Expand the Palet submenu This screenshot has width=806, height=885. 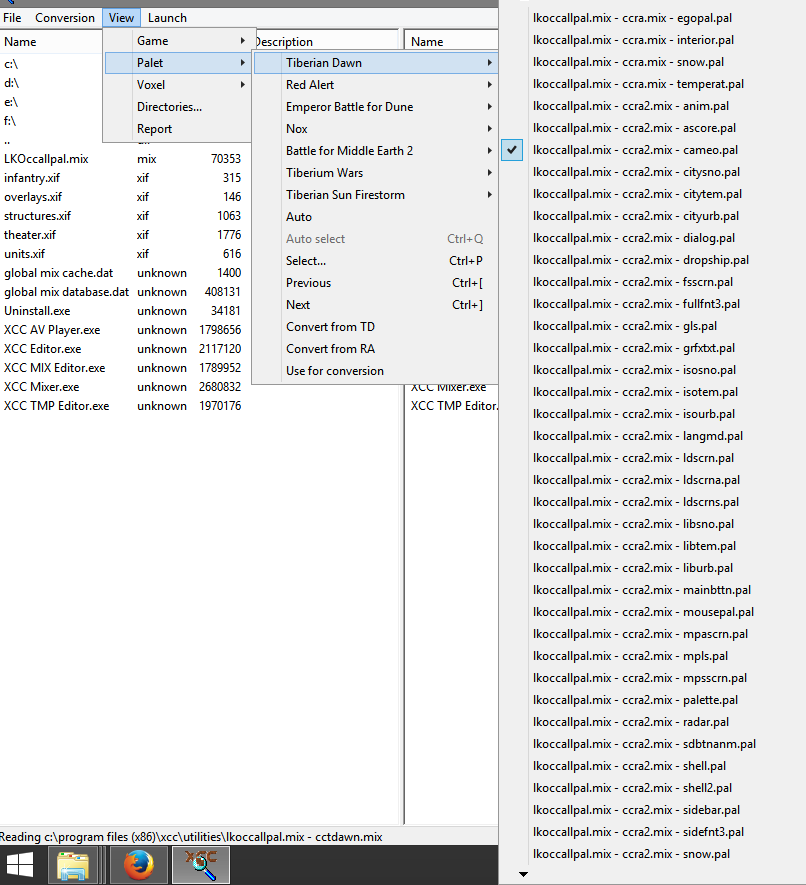pos(178,63)
